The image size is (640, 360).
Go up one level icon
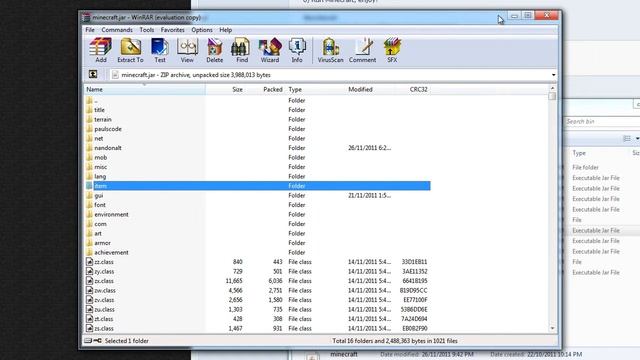click(x=93, y=74)
